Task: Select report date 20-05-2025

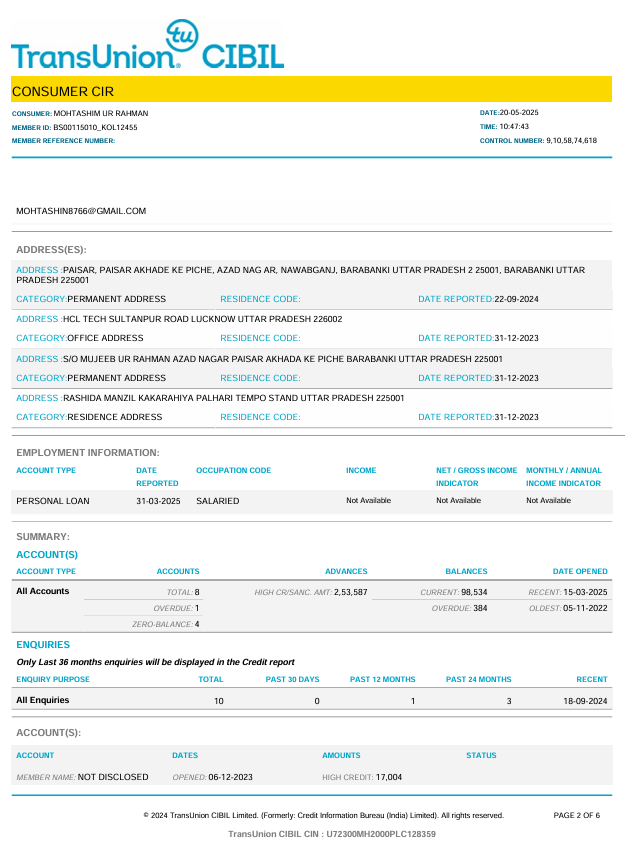Action: coord(519,112)
